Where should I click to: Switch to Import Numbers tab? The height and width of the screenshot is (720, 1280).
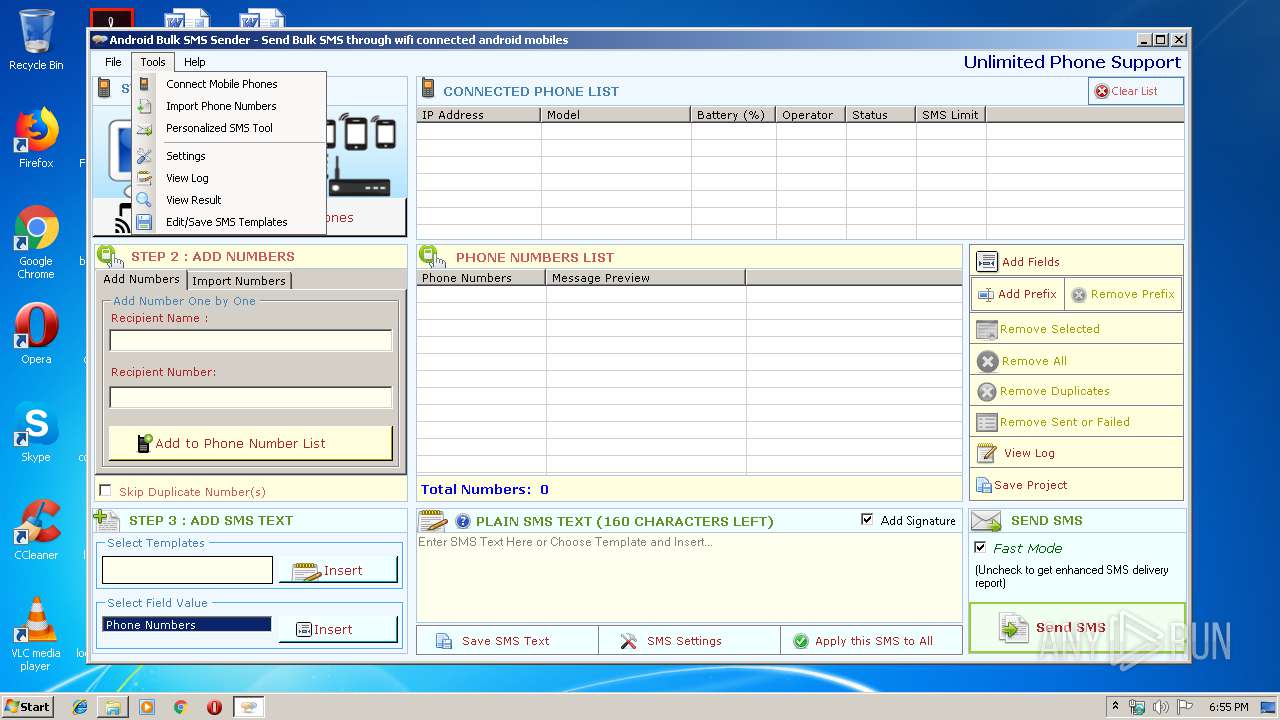(x=239, y=281)
